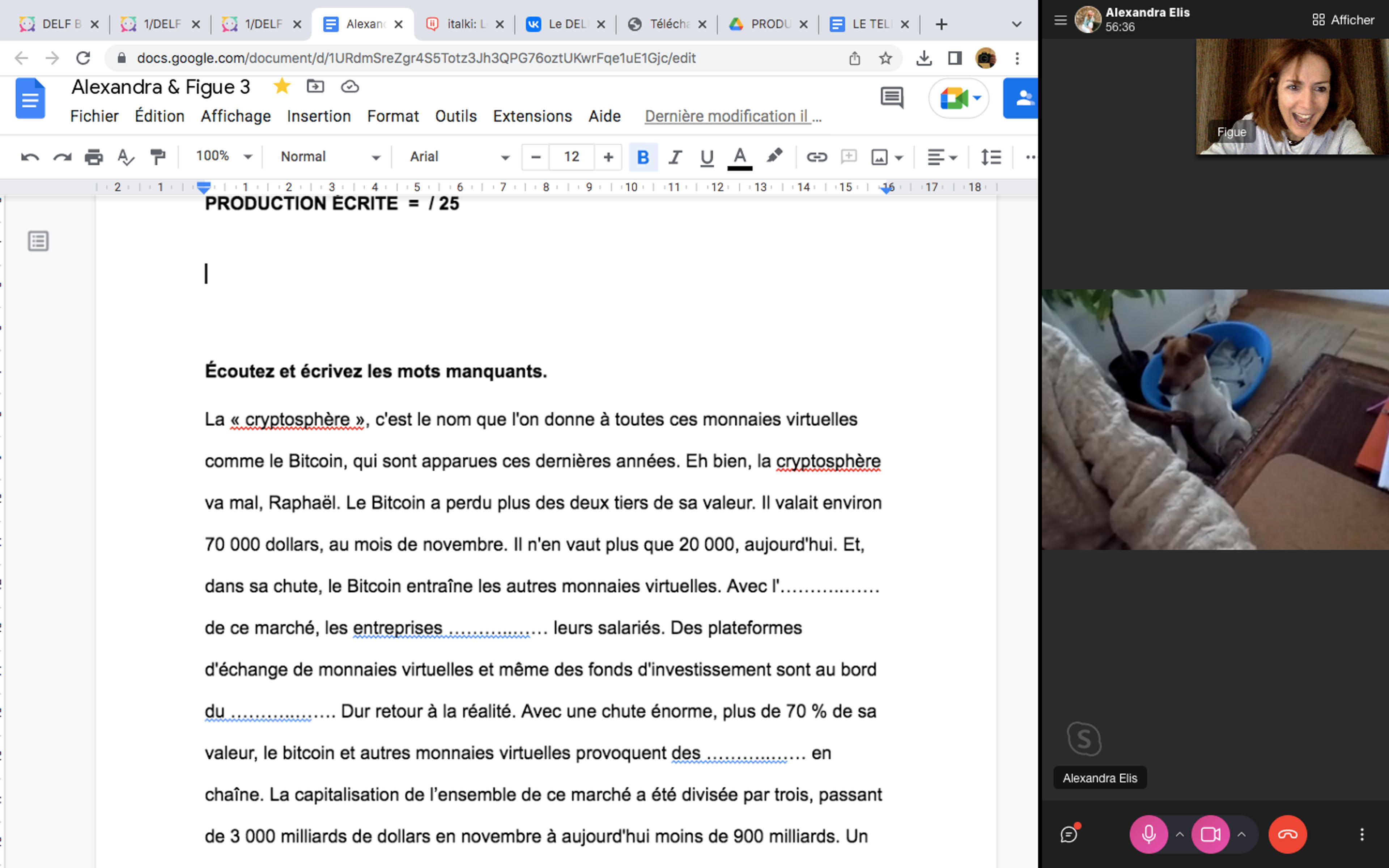The height and width of the screenshot is (868, 1389).
Task: Insert an image with the image icon
Action: tap(879, 157)
